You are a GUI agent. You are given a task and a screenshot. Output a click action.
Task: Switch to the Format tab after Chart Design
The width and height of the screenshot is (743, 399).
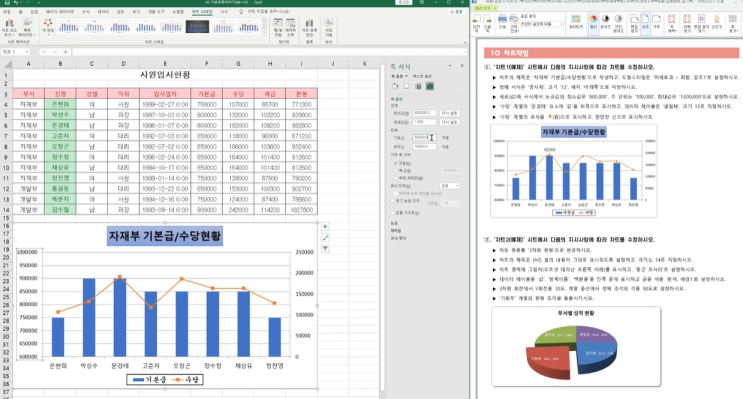point(224,12)
